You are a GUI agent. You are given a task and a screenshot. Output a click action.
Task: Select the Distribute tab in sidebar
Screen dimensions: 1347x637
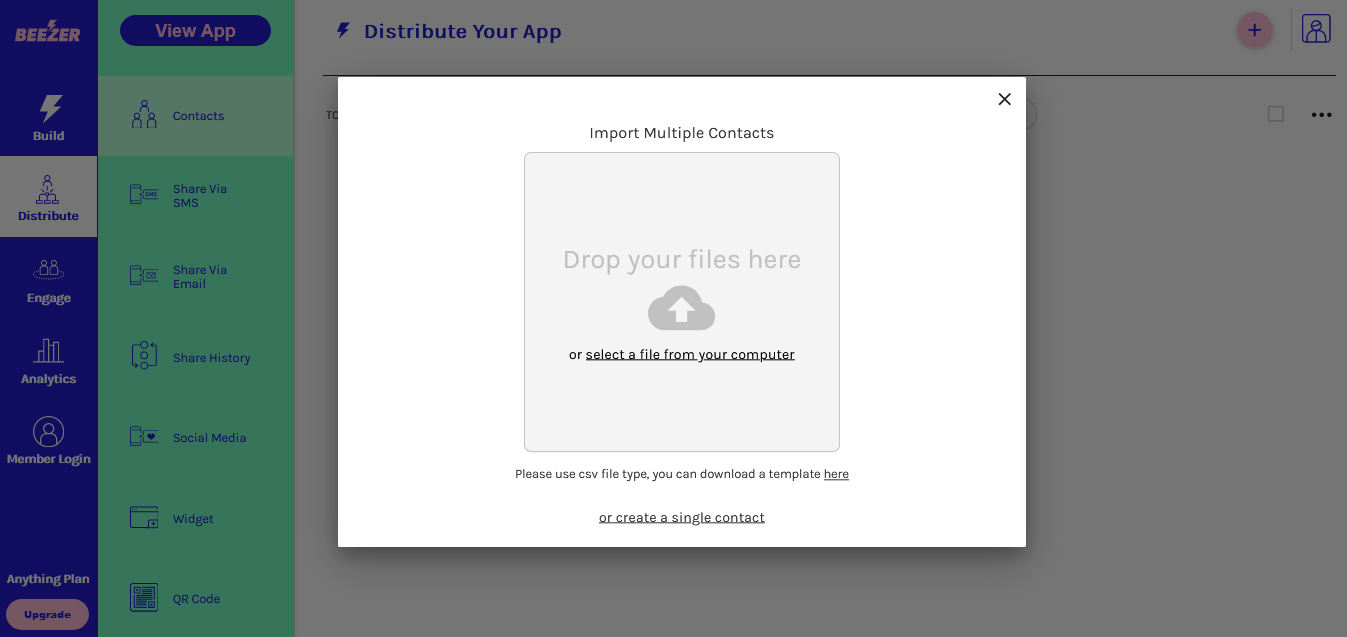point(48,197)
